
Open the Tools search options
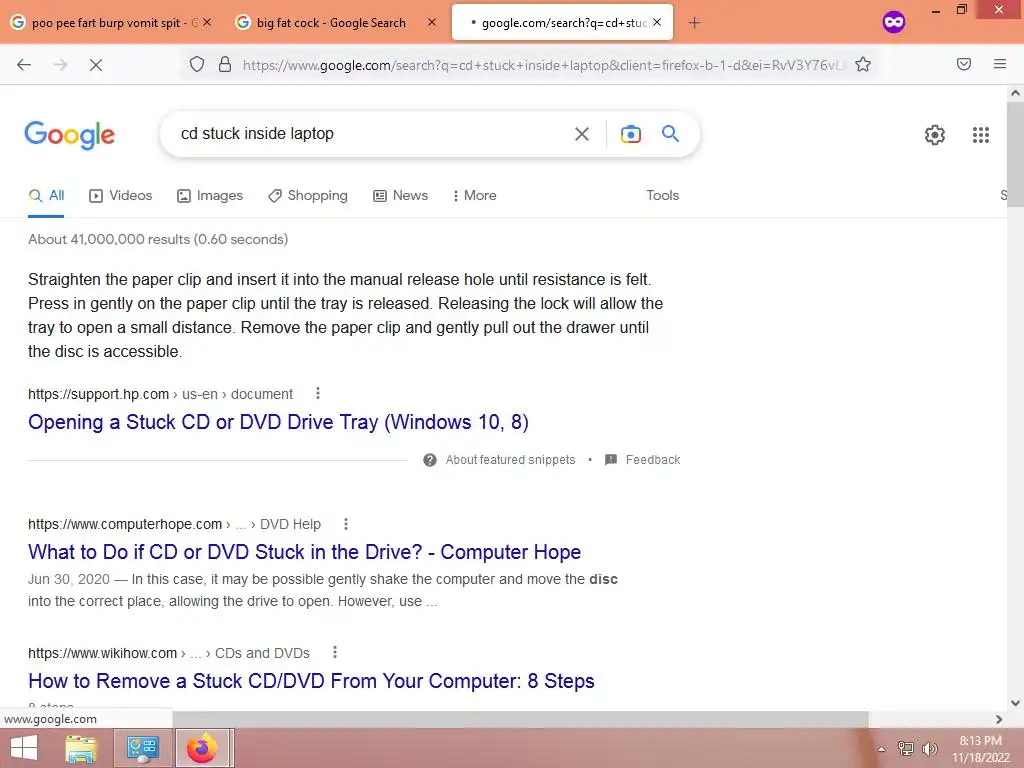[x=662, y=195]
